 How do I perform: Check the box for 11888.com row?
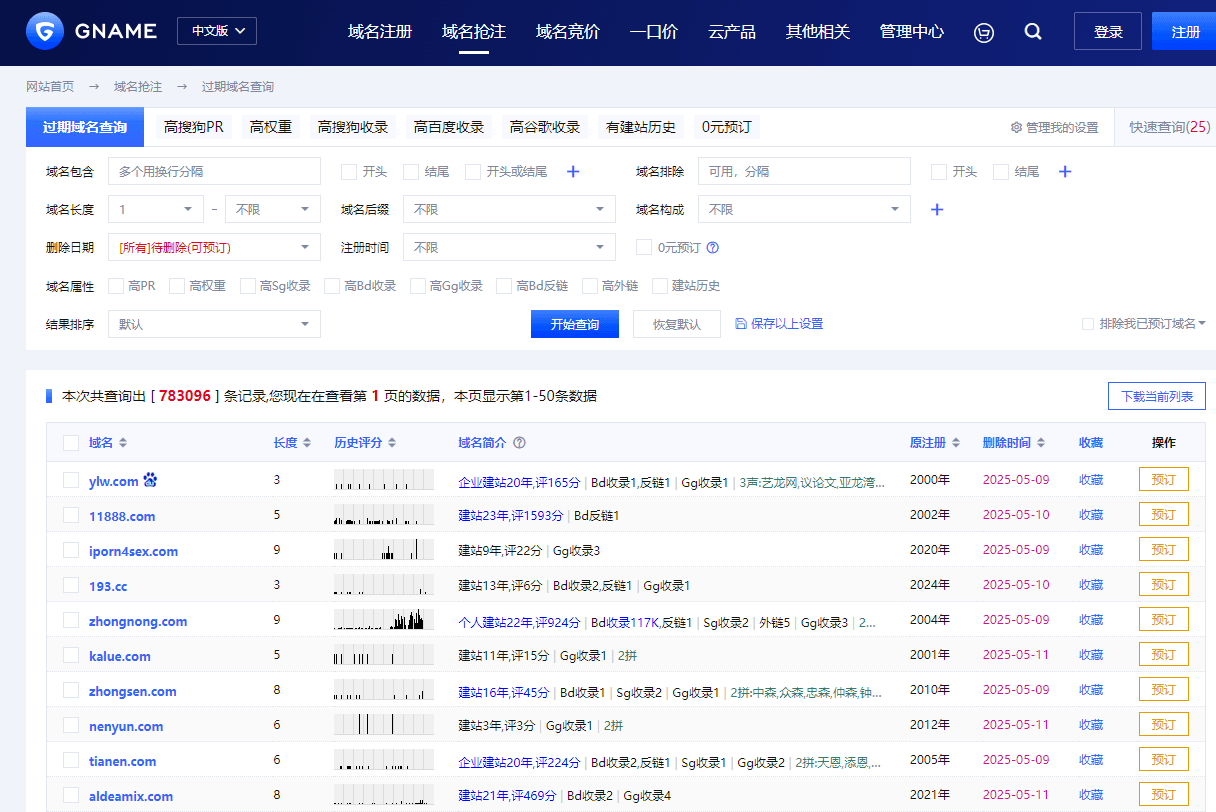coord(71,515)
